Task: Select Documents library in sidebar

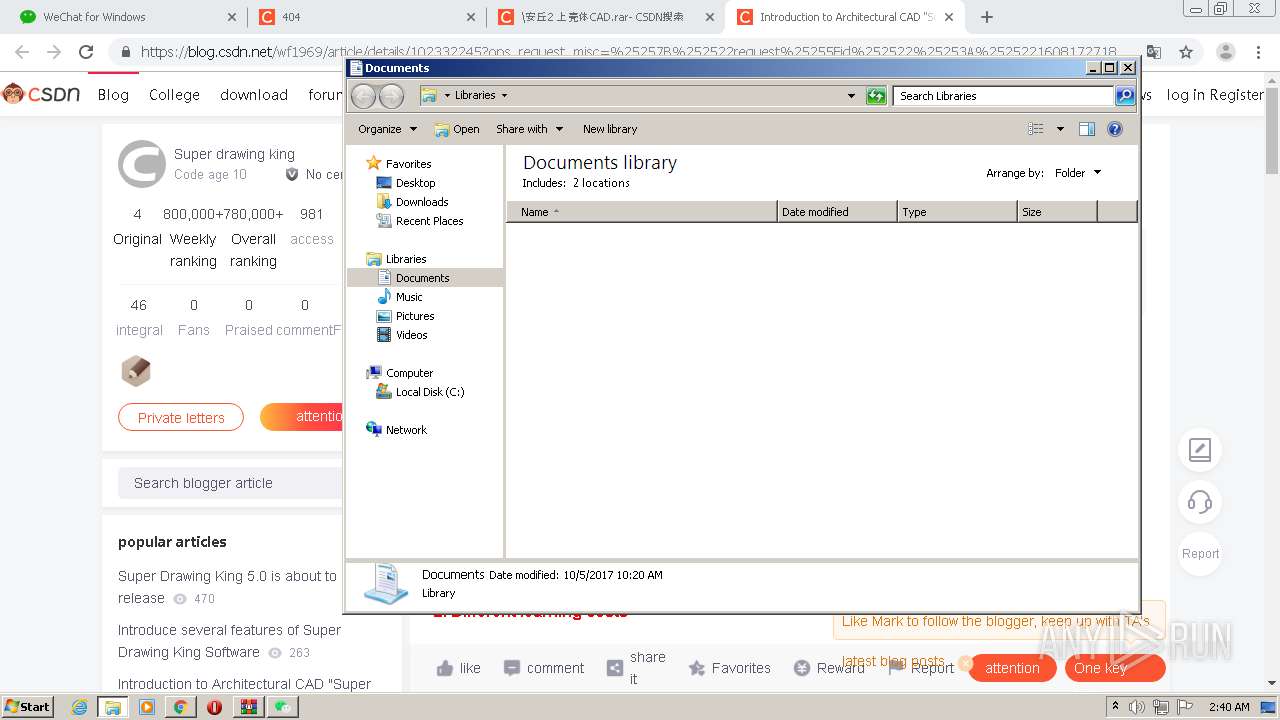Action: tap(422, 278)
